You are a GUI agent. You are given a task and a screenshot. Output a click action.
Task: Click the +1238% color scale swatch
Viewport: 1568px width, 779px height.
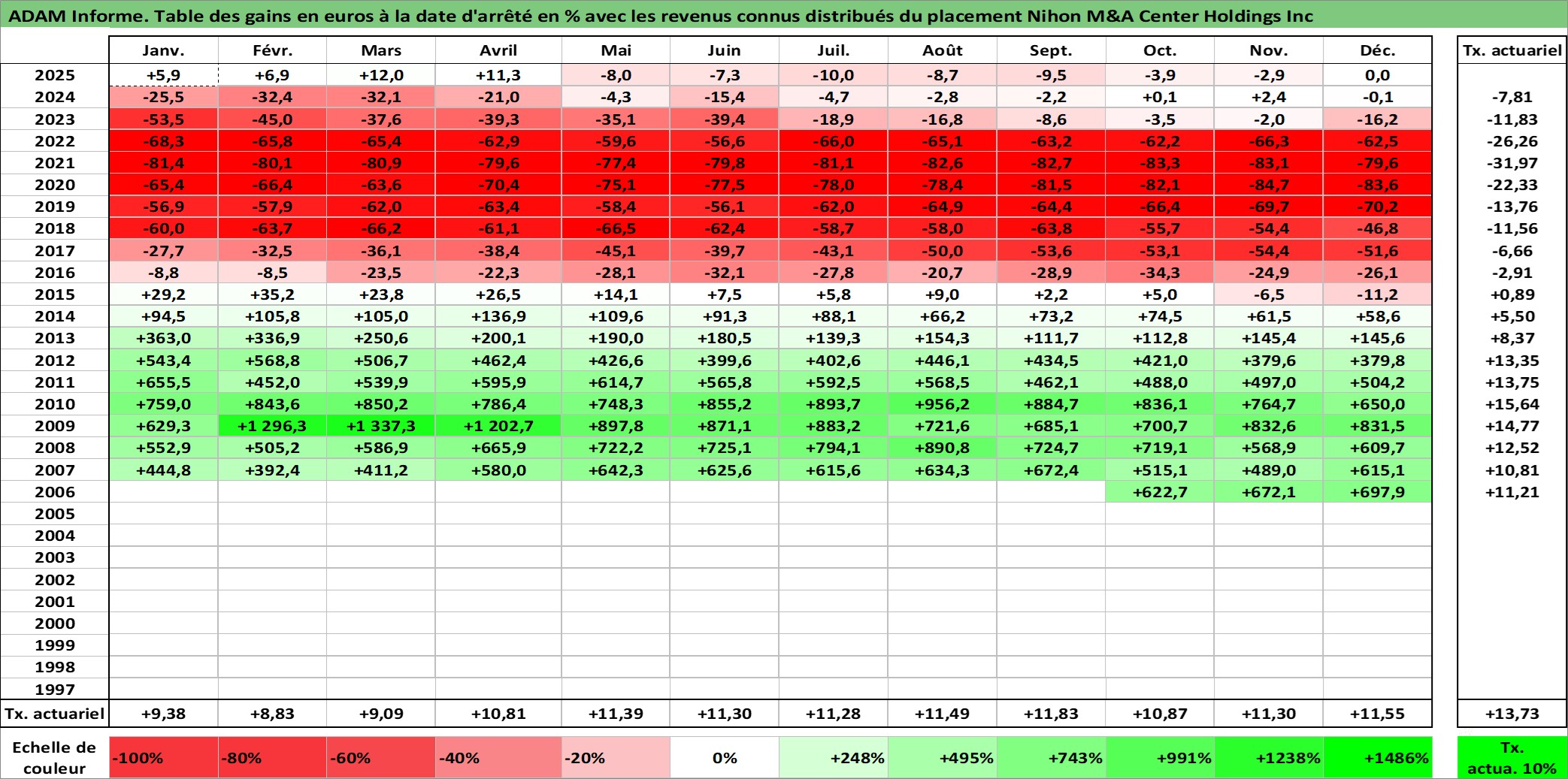tap(1269, 757)
